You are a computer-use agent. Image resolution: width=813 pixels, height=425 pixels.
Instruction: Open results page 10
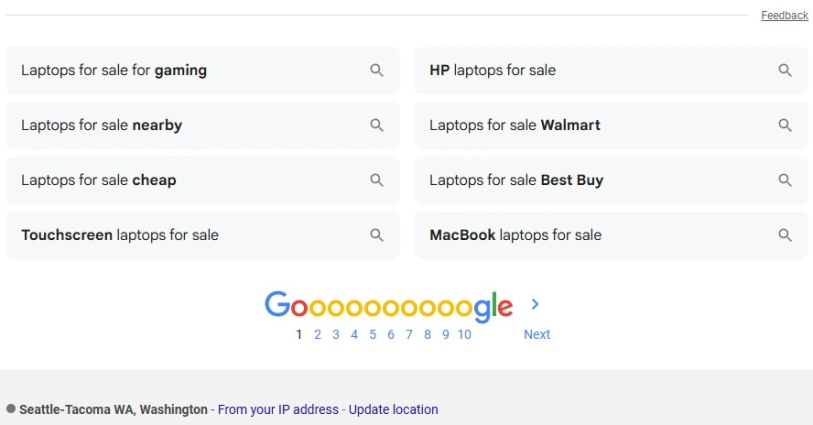point(465,335)
